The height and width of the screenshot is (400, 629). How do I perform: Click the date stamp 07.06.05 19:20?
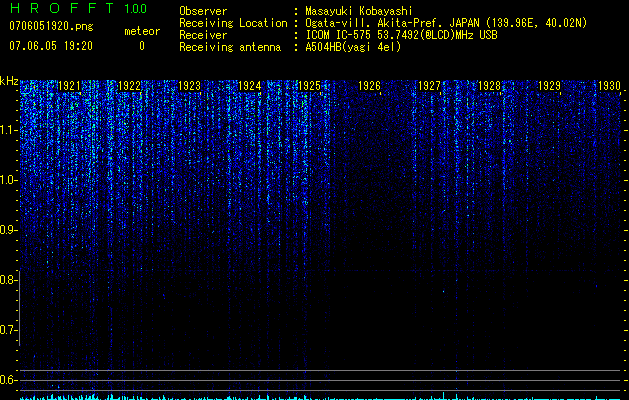coord(51,46)
